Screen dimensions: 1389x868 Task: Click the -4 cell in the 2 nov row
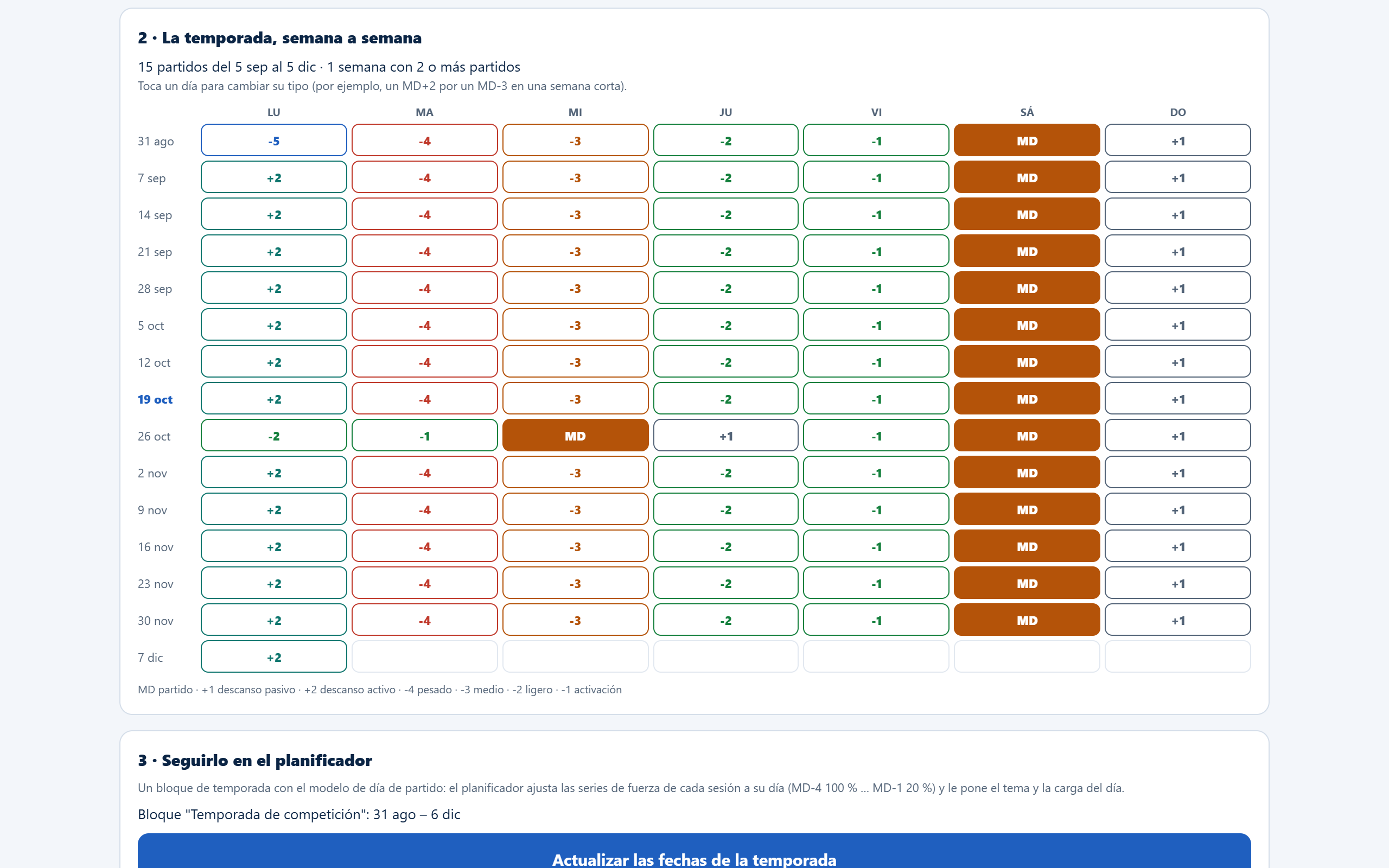pos(424,472)
